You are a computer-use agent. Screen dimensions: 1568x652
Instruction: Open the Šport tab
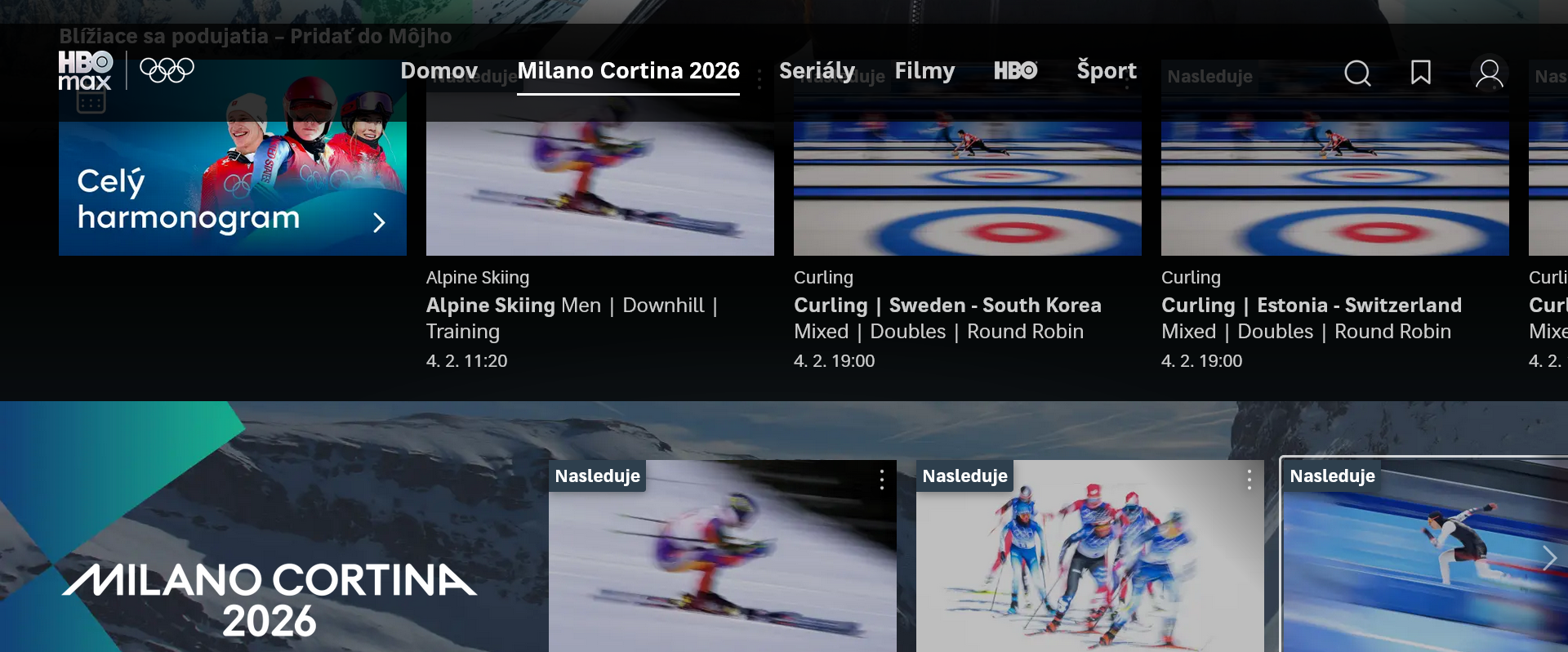pos(1107,71)
